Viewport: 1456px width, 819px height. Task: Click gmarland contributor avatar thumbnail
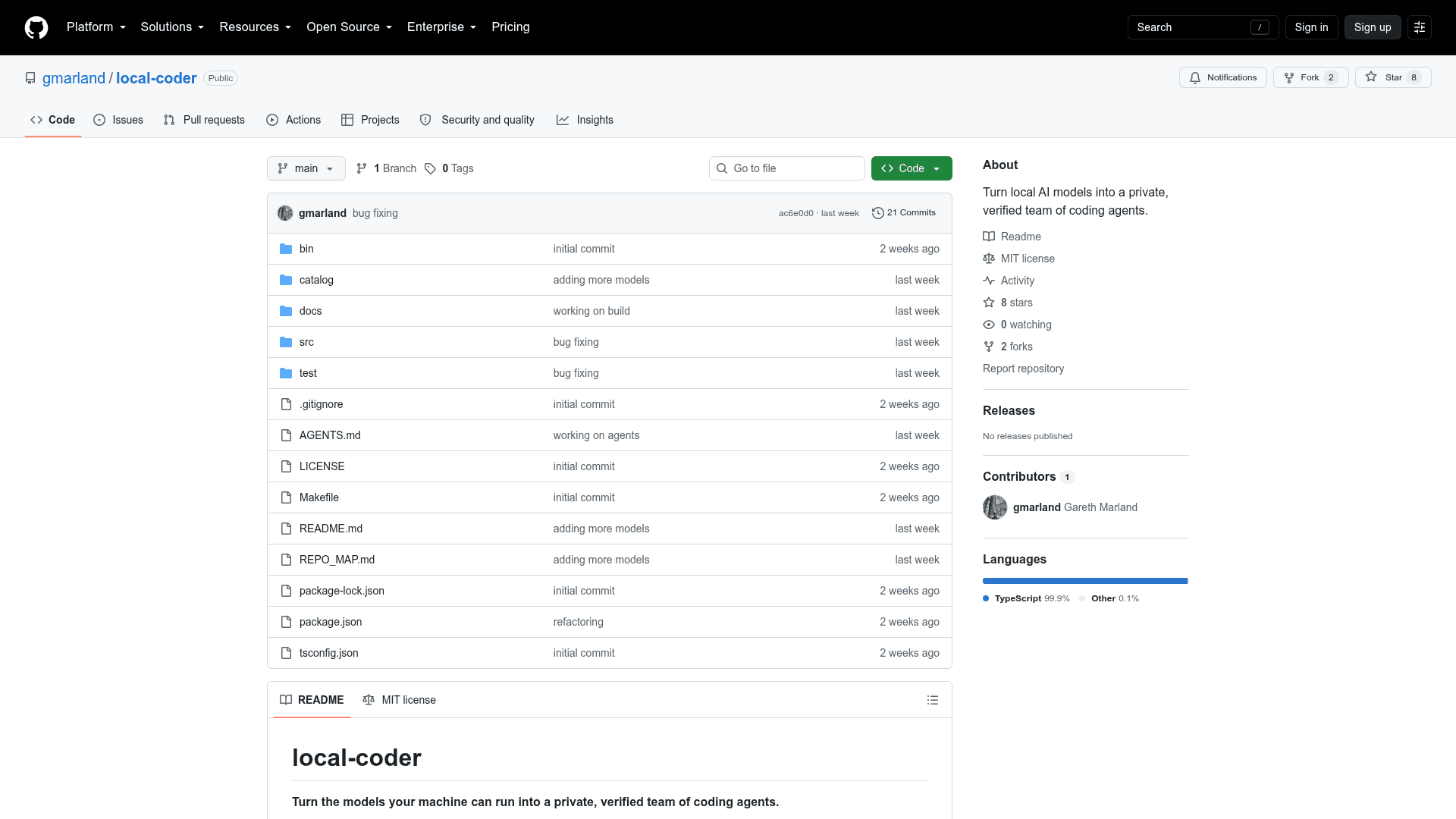pyautogui.click(x=995, y=507)
